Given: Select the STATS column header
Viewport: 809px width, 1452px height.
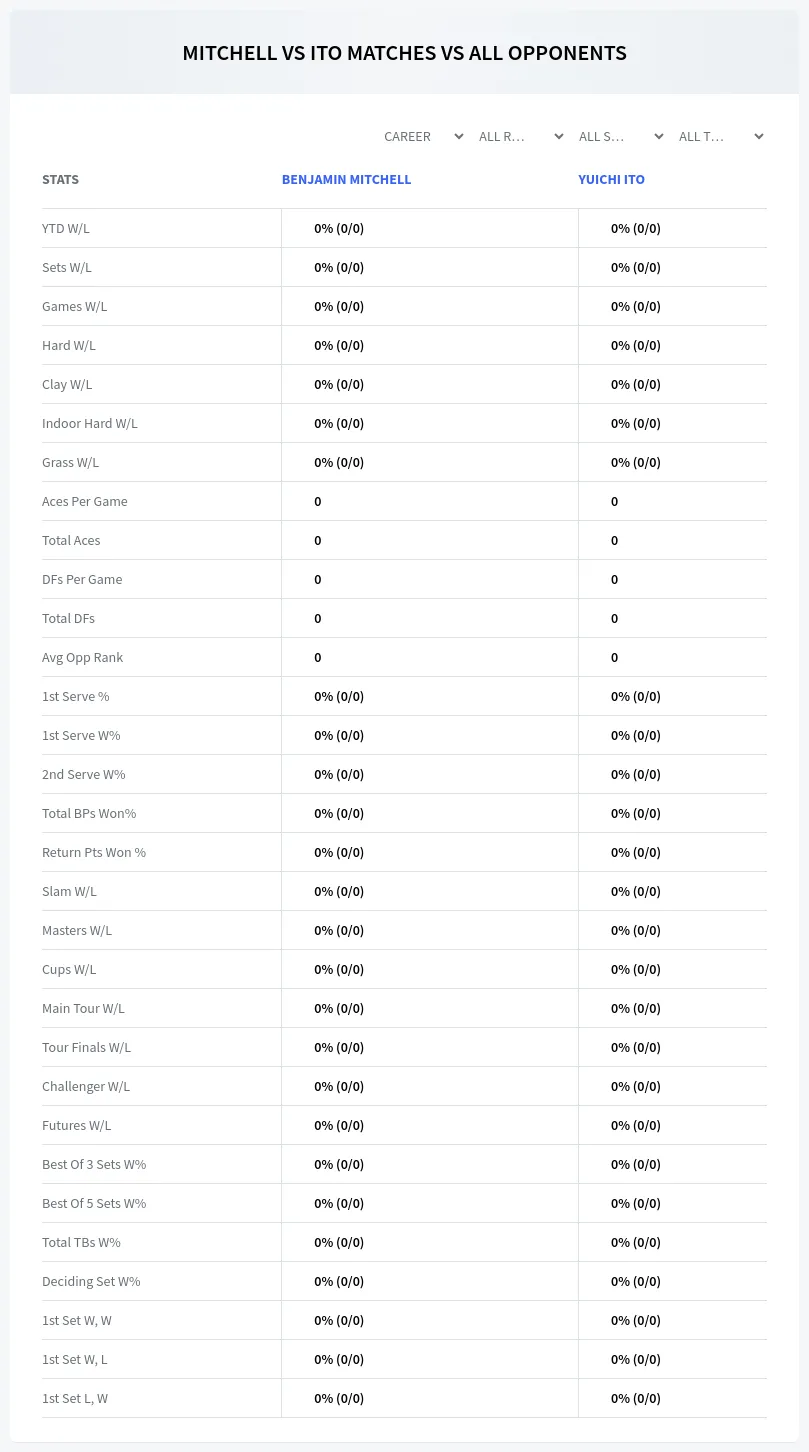Looking at the screenshot, I should (x=60, y=180).
